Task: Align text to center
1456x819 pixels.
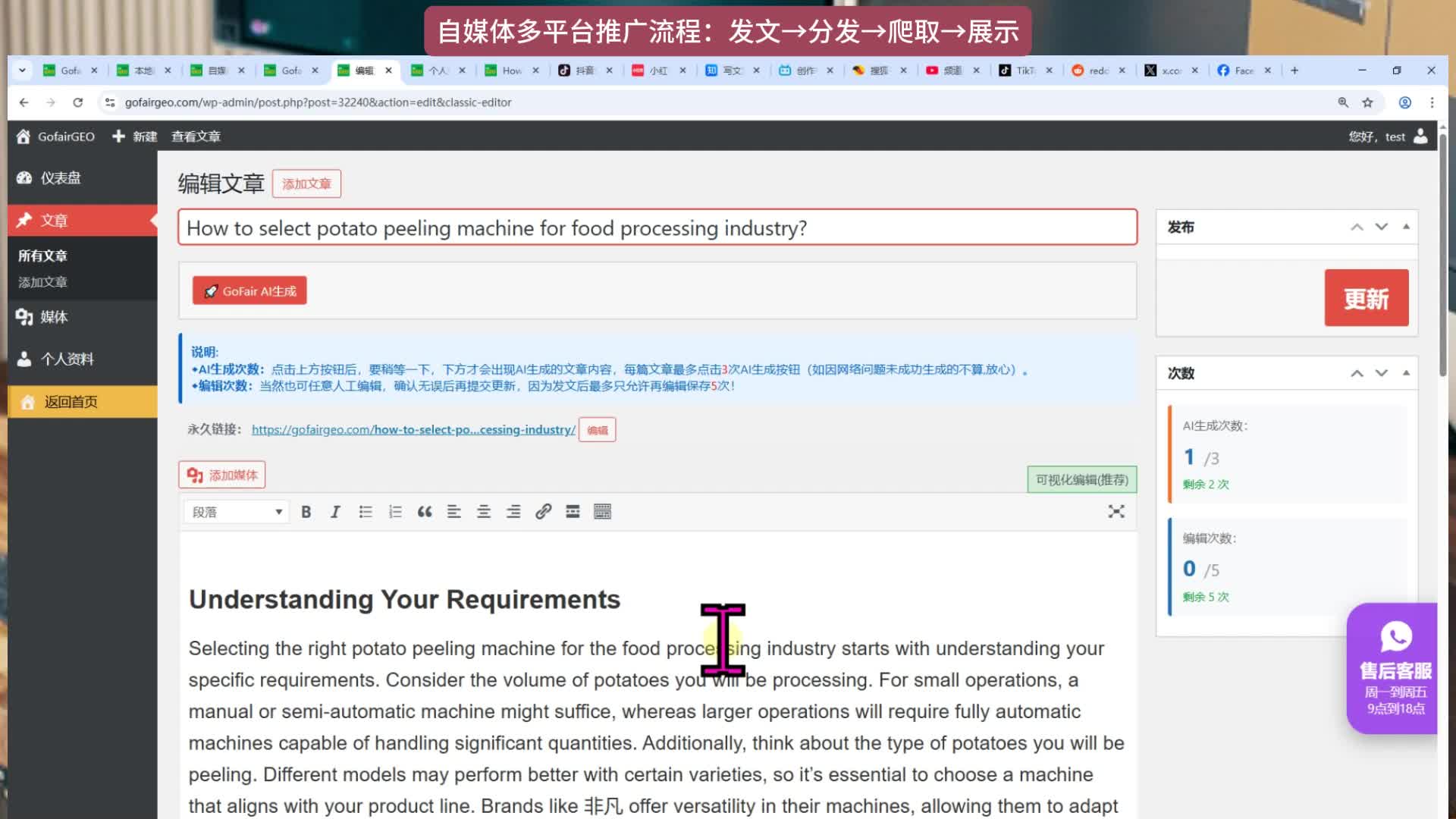Action: coord(484,512)
